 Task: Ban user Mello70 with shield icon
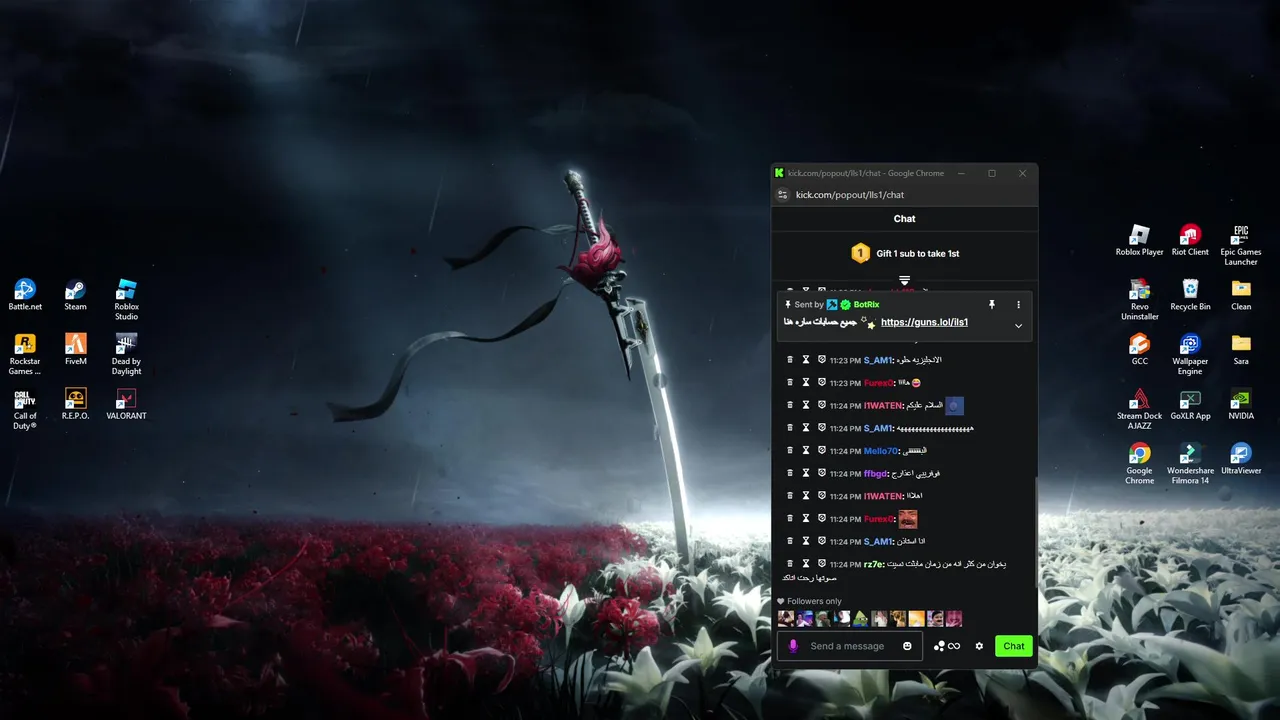(822, 450)
